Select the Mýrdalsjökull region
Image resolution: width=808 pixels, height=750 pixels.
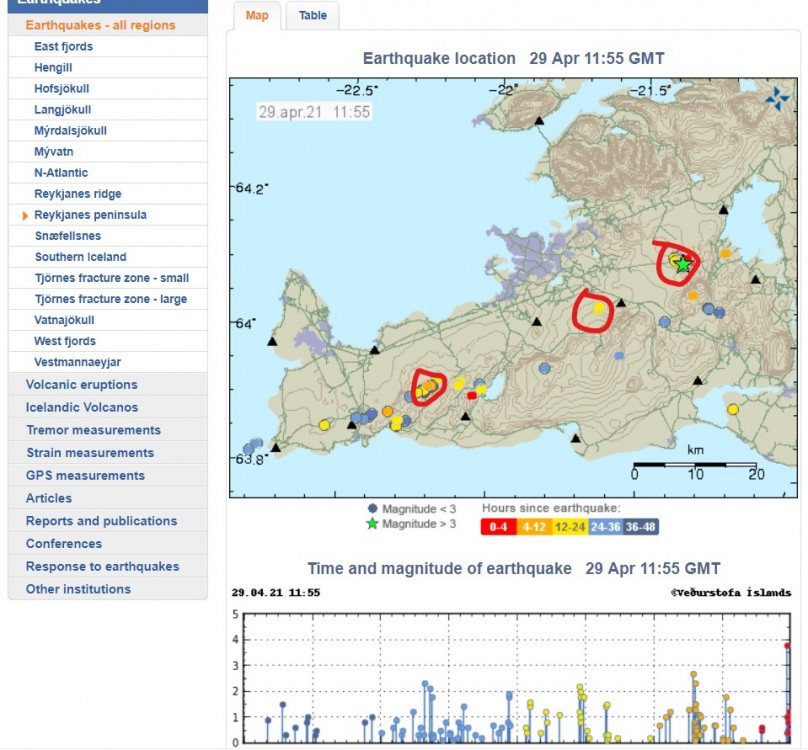click(x=70, y=131)
